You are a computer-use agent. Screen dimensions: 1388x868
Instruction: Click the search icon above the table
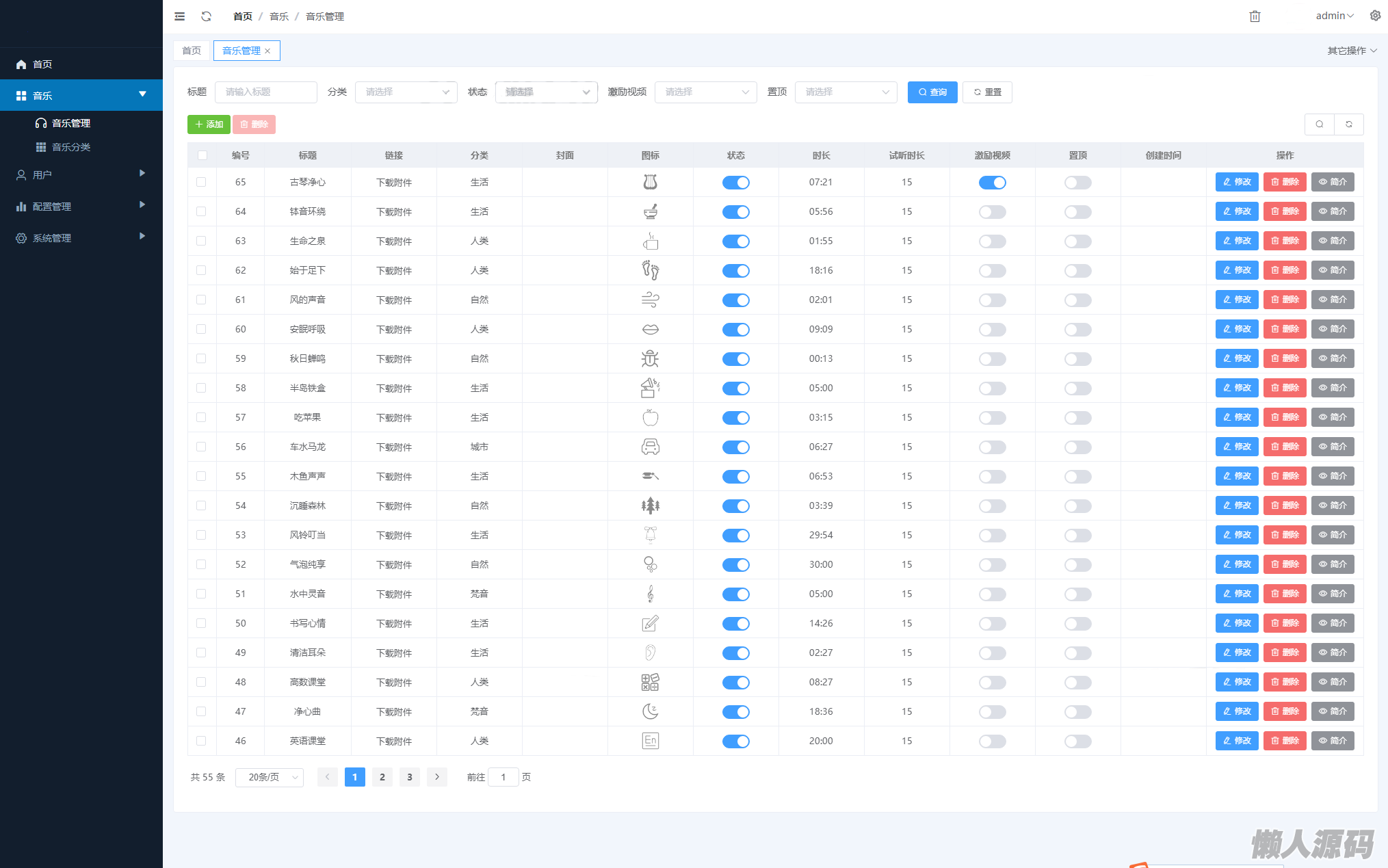click(1319, 124)
